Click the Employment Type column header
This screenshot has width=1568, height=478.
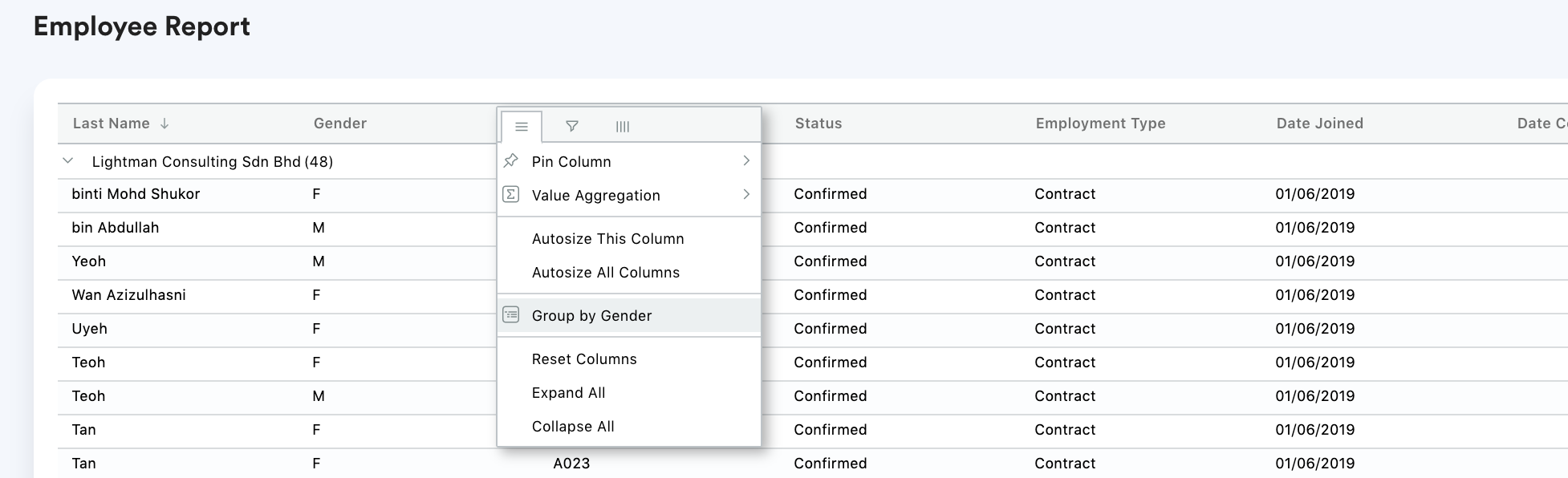pos(1100,124)
